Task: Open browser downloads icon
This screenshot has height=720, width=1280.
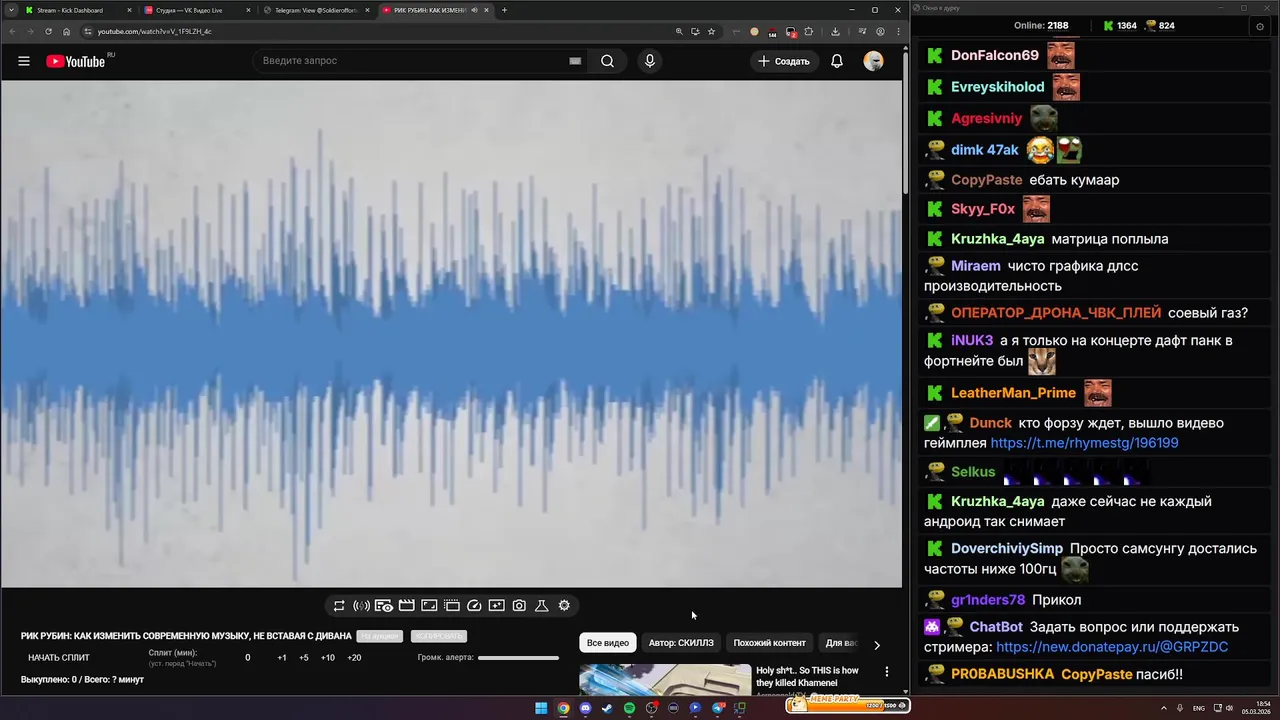Action: (x=836, y=31)
